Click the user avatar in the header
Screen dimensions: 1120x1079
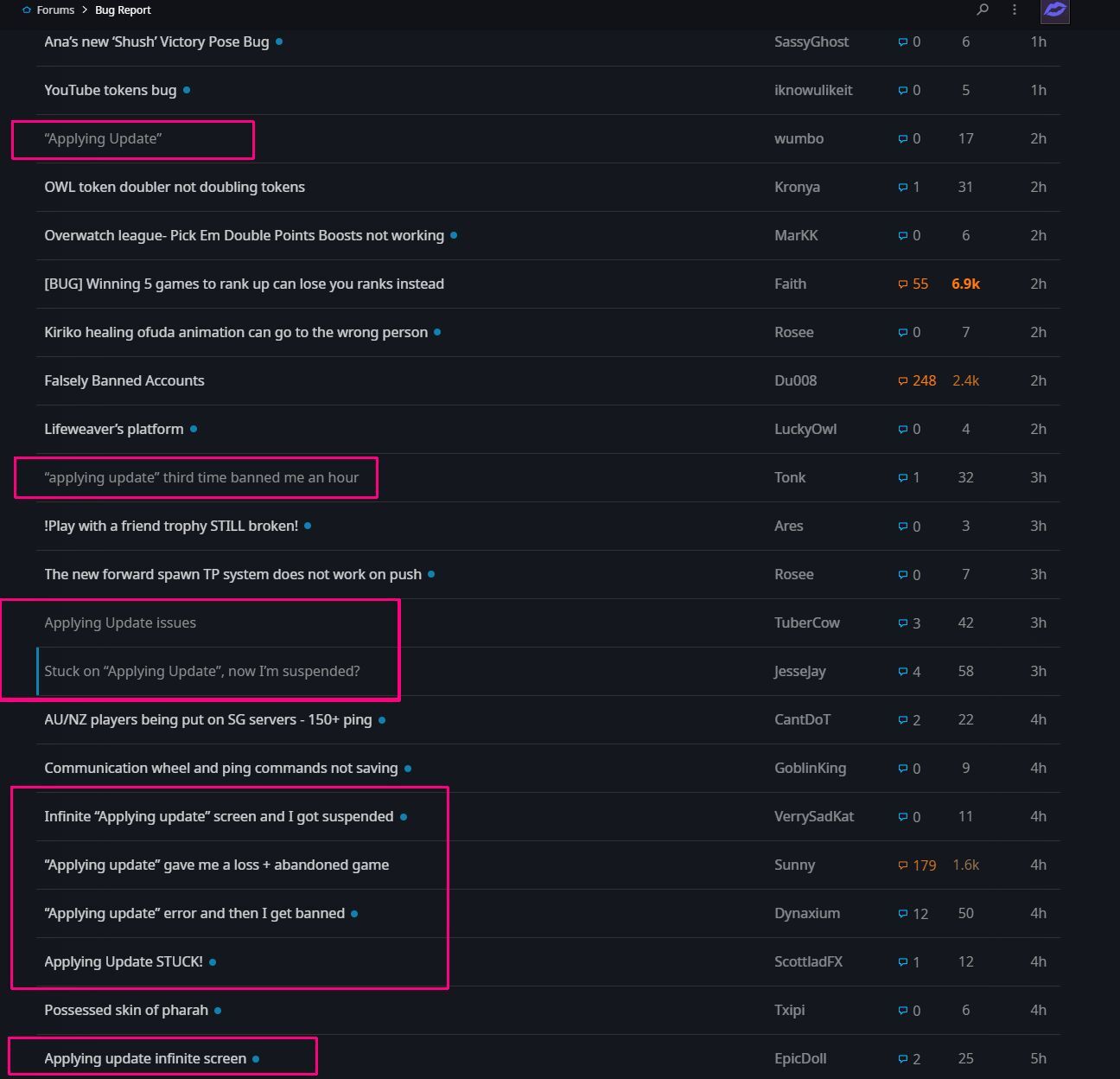[x=1054, y=10]
